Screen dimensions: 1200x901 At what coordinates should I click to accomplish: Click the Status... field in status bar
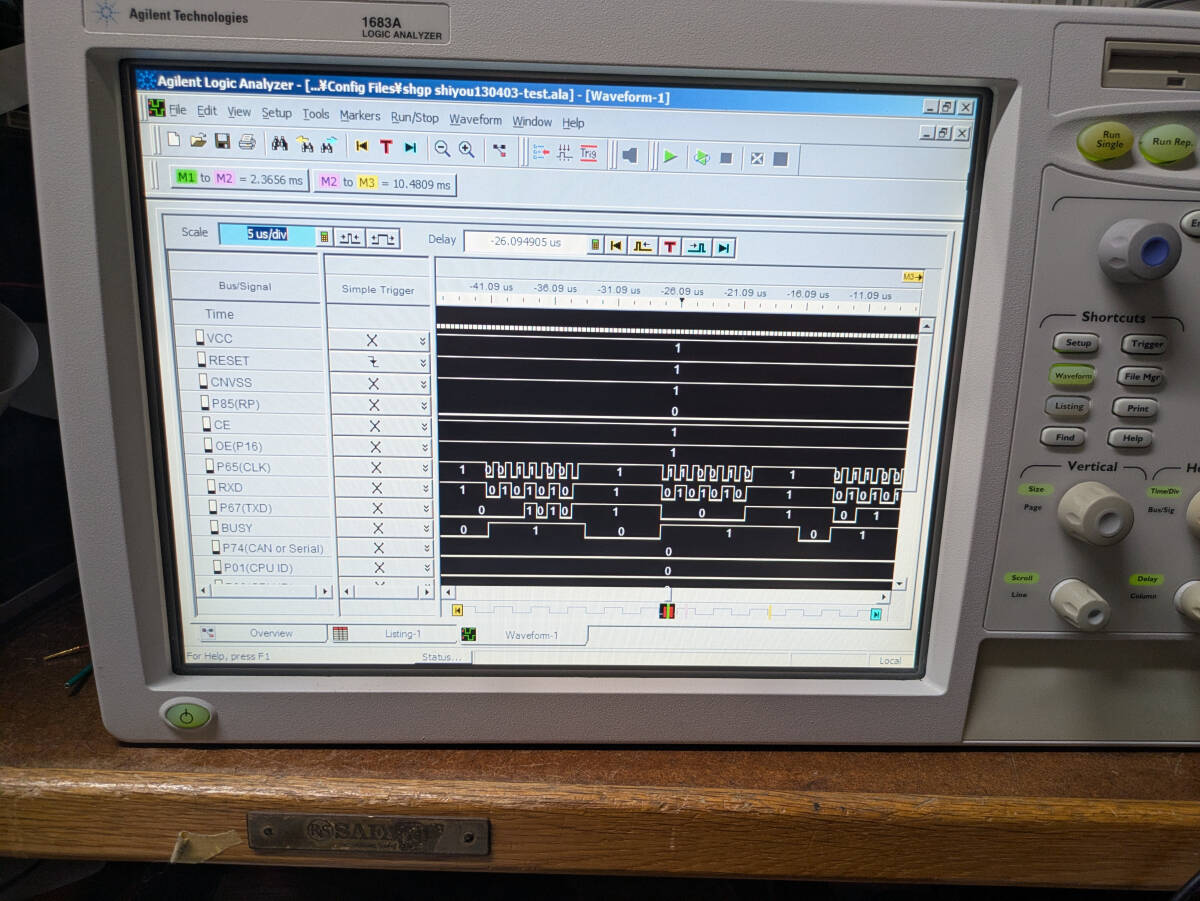443,657
